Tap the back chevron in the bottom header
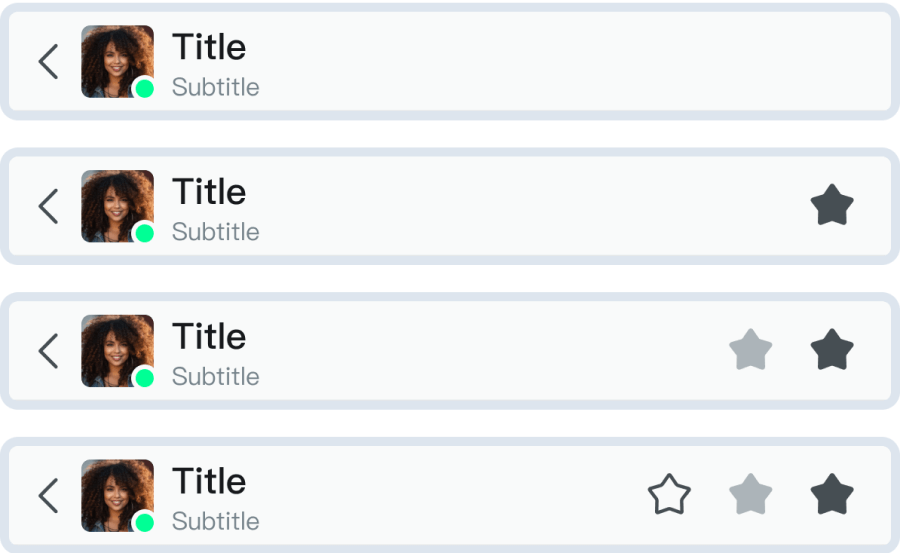The width and height of the screenshot is (900, 553). pos(48,496)
